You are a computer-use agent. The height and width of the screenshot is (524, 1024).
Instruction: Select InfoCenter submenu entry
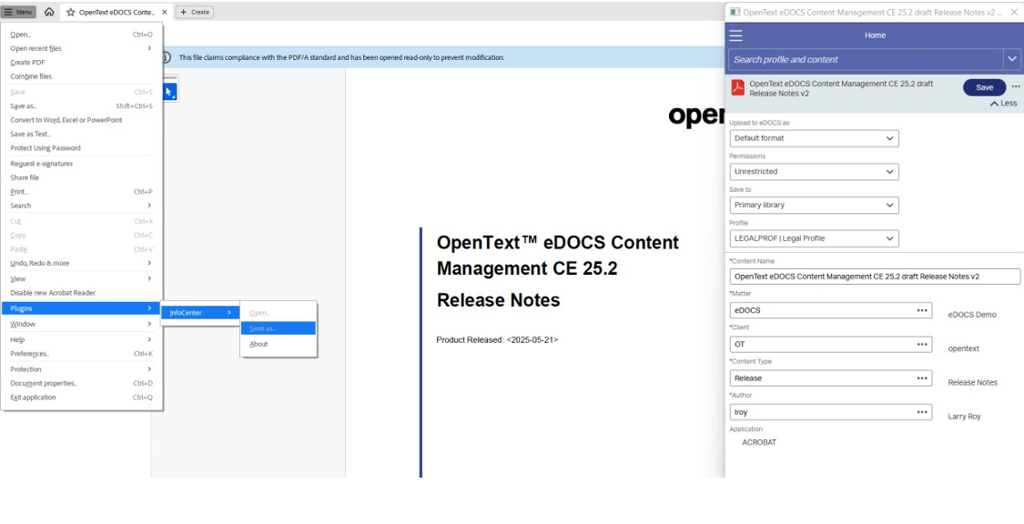coord(200,313)
